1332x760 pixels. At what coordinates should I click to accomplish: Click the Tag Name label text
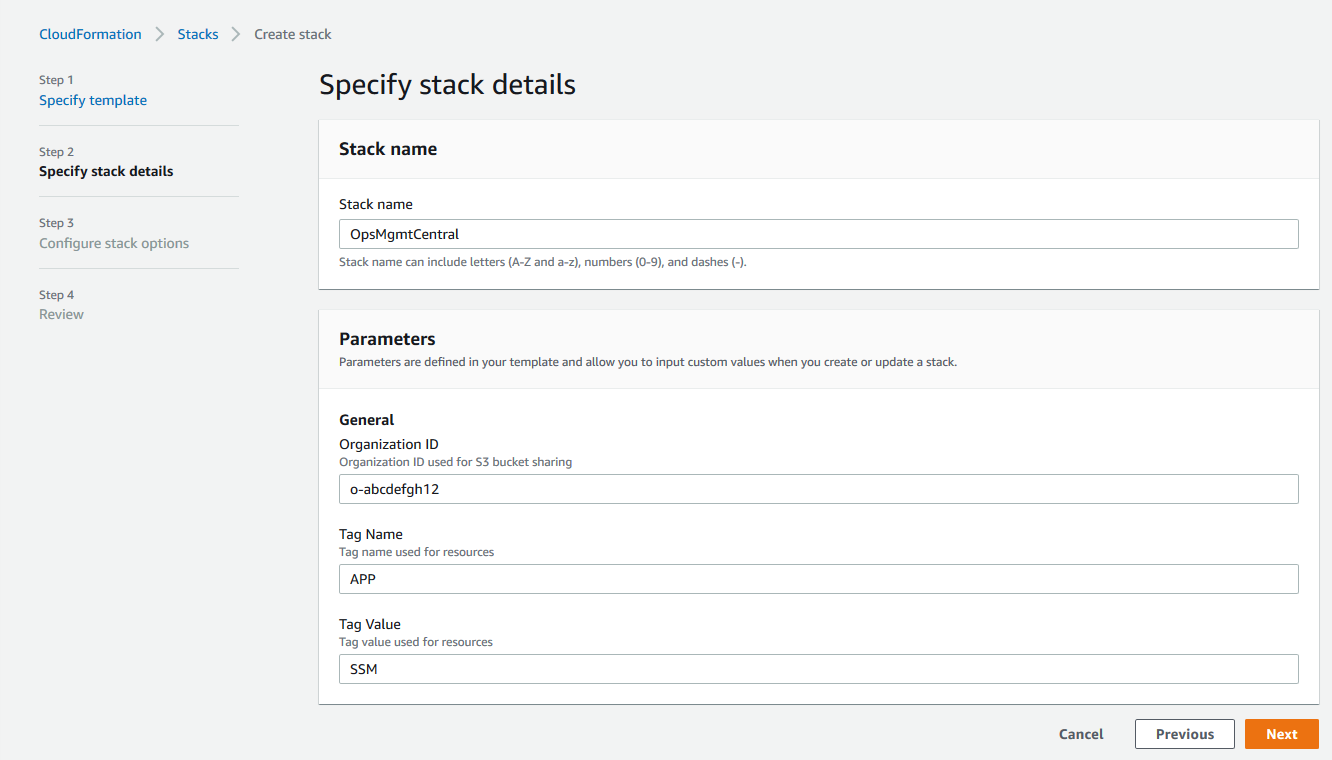(x=371, y=534)
